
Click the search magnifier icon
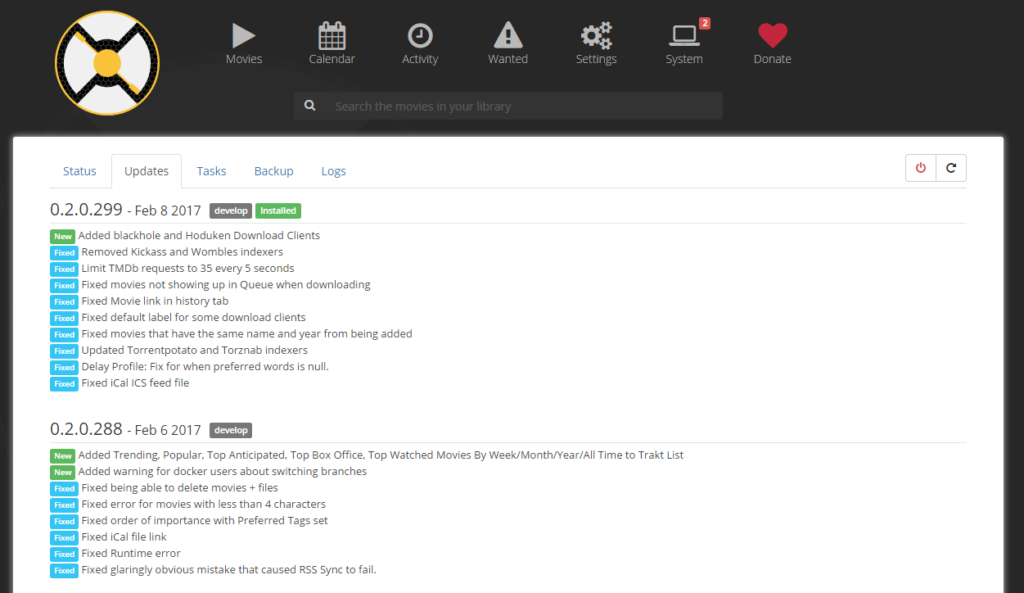tap(310, 105)
